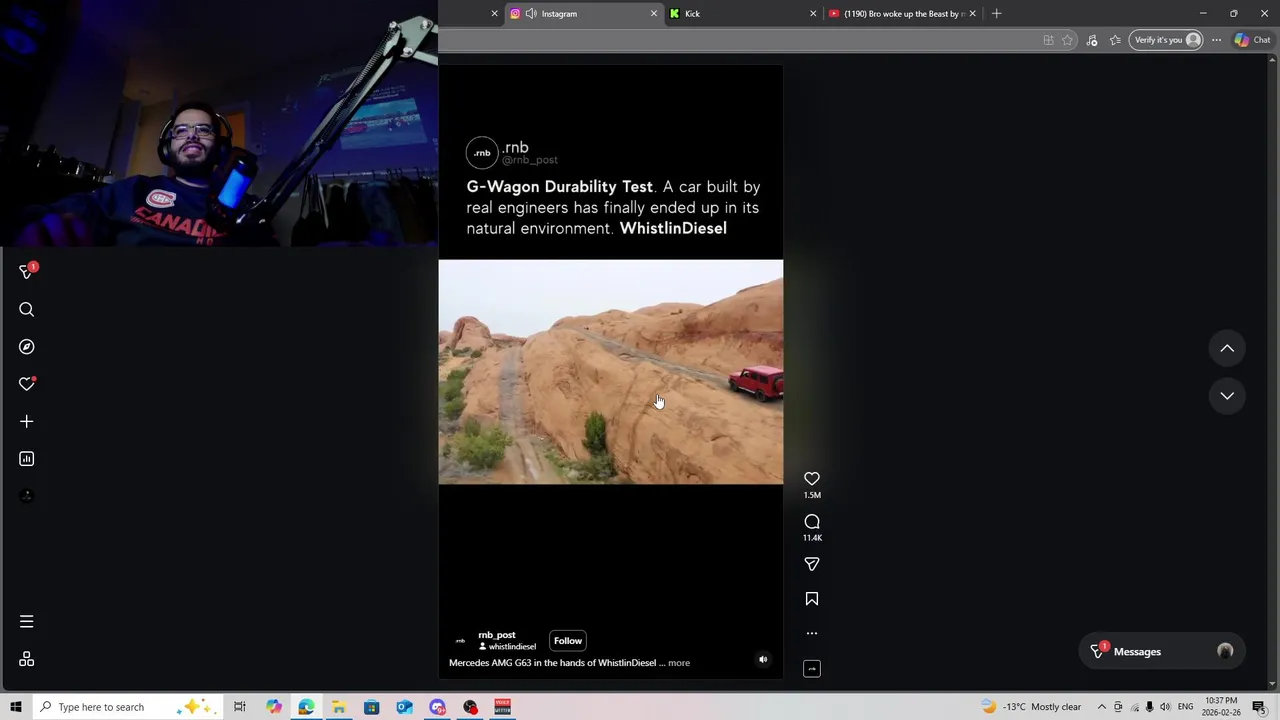
Task: Open Microsoft Store on the taskbar
Action: (x=372, y=707)
